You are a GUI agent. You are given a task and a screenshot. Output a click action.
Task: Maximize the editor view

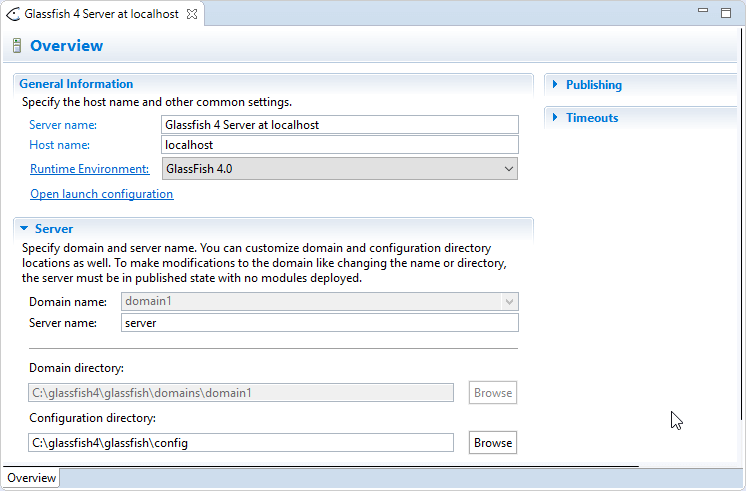click(x=726, y=13)
